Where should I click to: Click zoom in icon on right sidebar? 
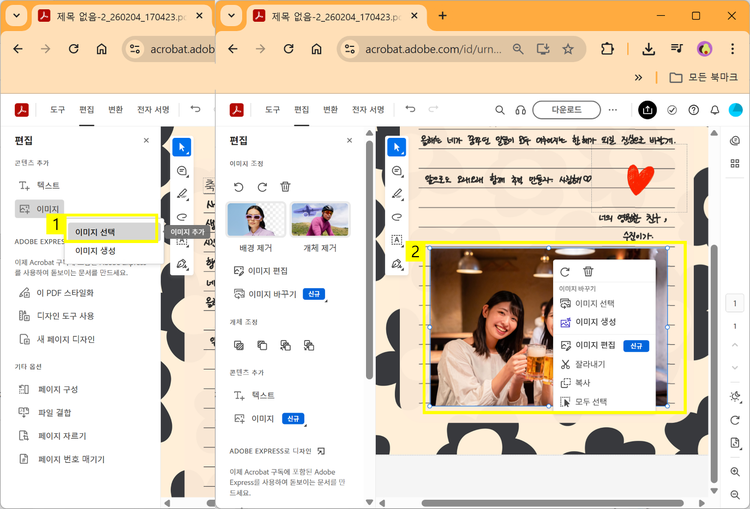pyautogui.click(x=735, y=472)
